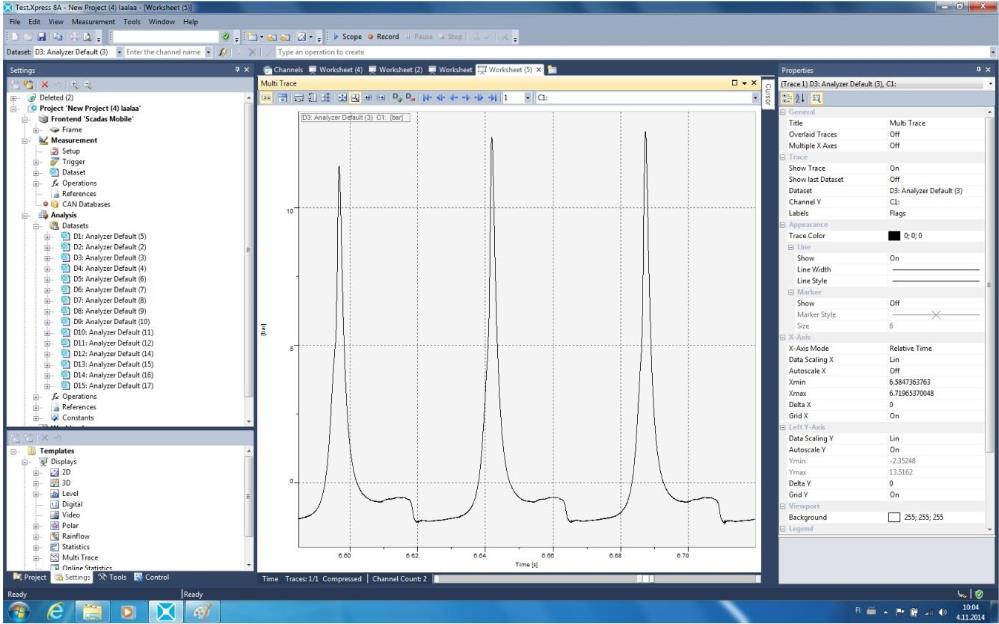This screenshot has height=624, width=999.
Task: Toggle the Overlaid Traces value Off
Action: 895,134
